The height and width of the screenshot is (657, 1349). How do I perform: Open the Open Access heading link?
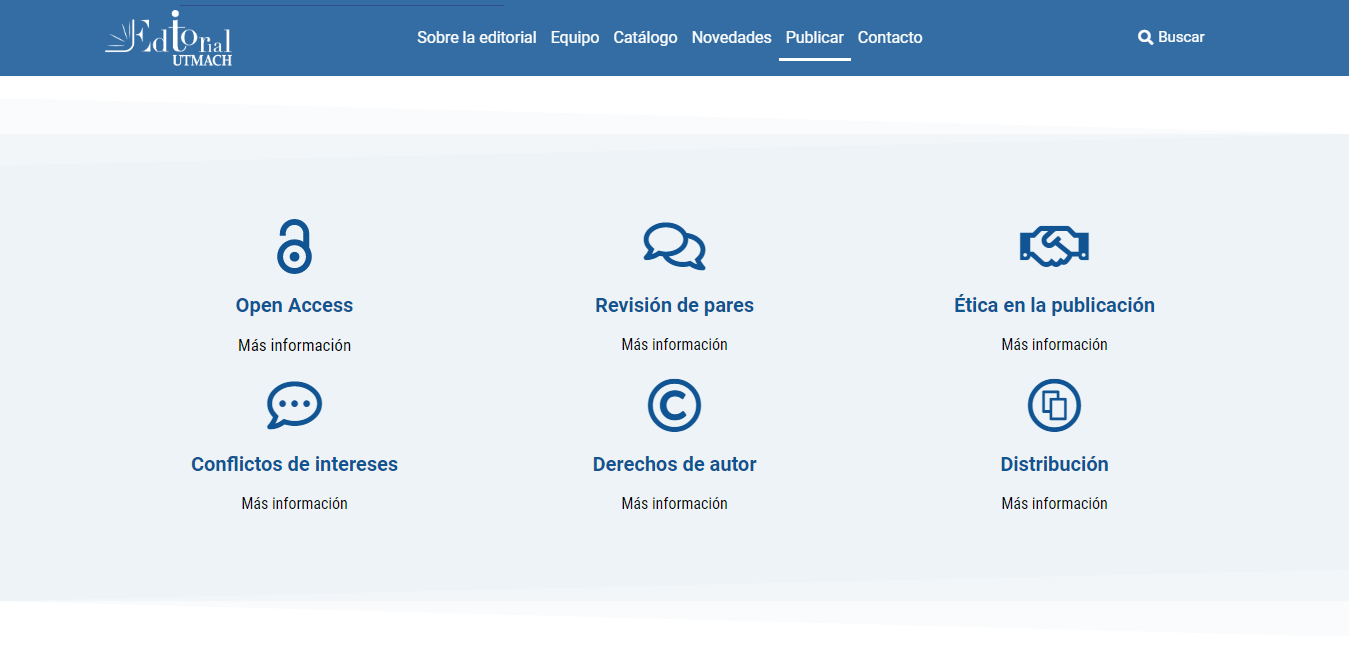(x=294, y=305)
